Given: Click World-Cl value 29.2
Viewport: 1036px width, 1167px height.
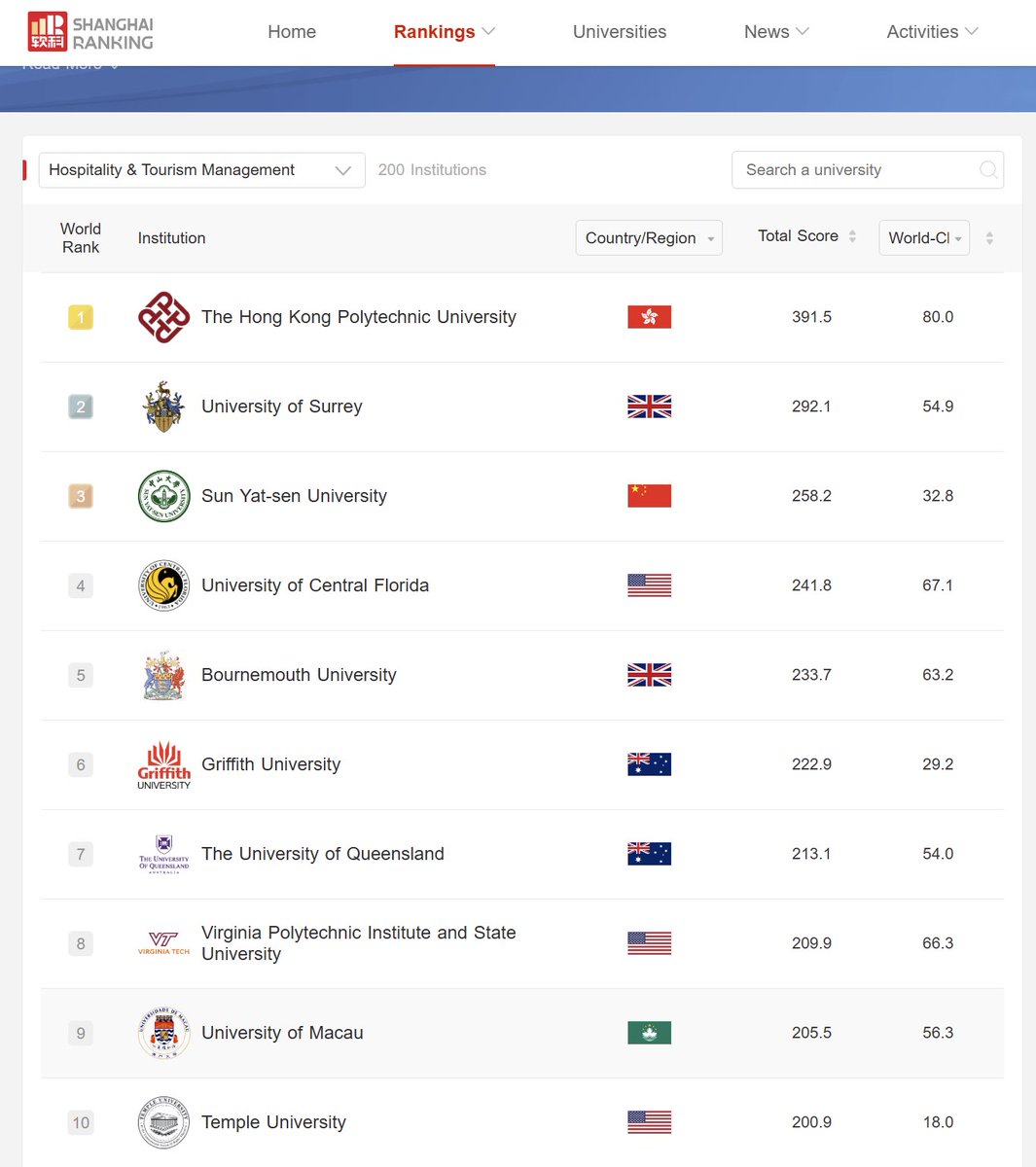Looking at the screenshot, I should coord(938,764).
